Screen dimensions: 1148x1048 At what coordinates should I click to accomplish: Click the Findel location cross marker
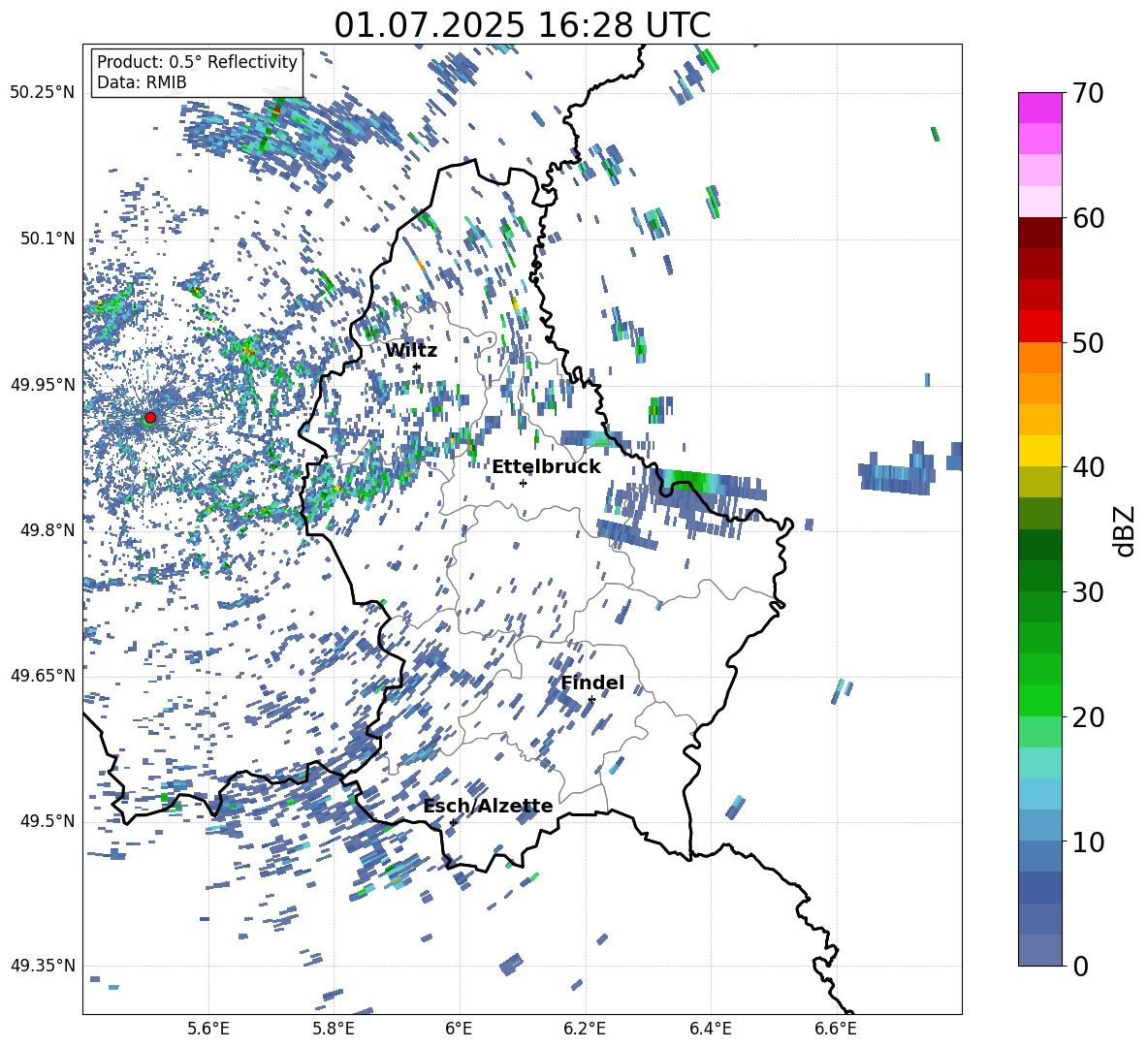pos(591,700)
